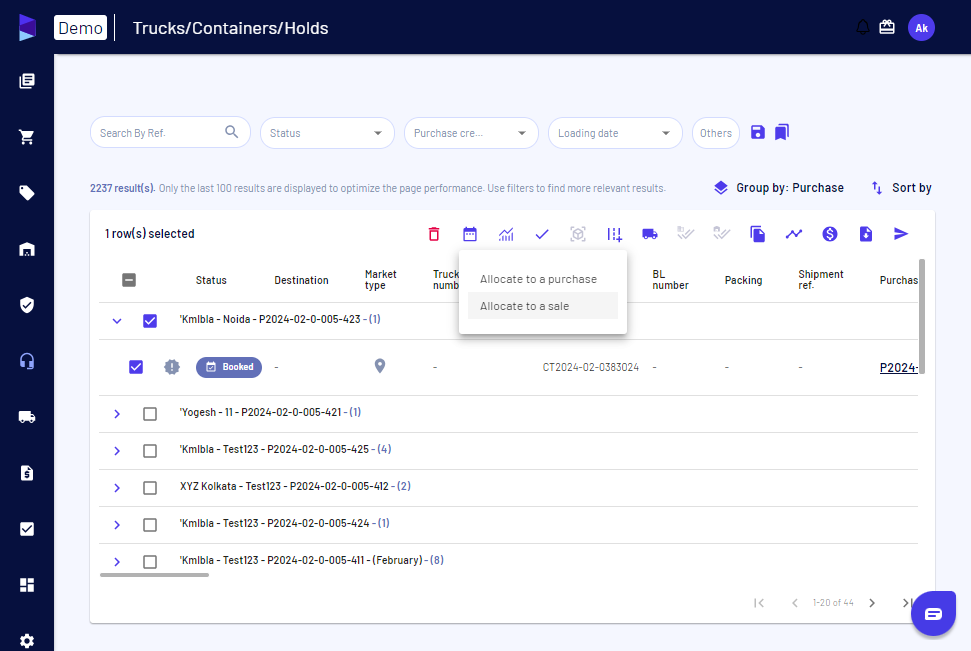
Task: Check 'Kmlbla - Test123 - P2024-02-0-005-424 checkbox
Action: coord(150,525)
